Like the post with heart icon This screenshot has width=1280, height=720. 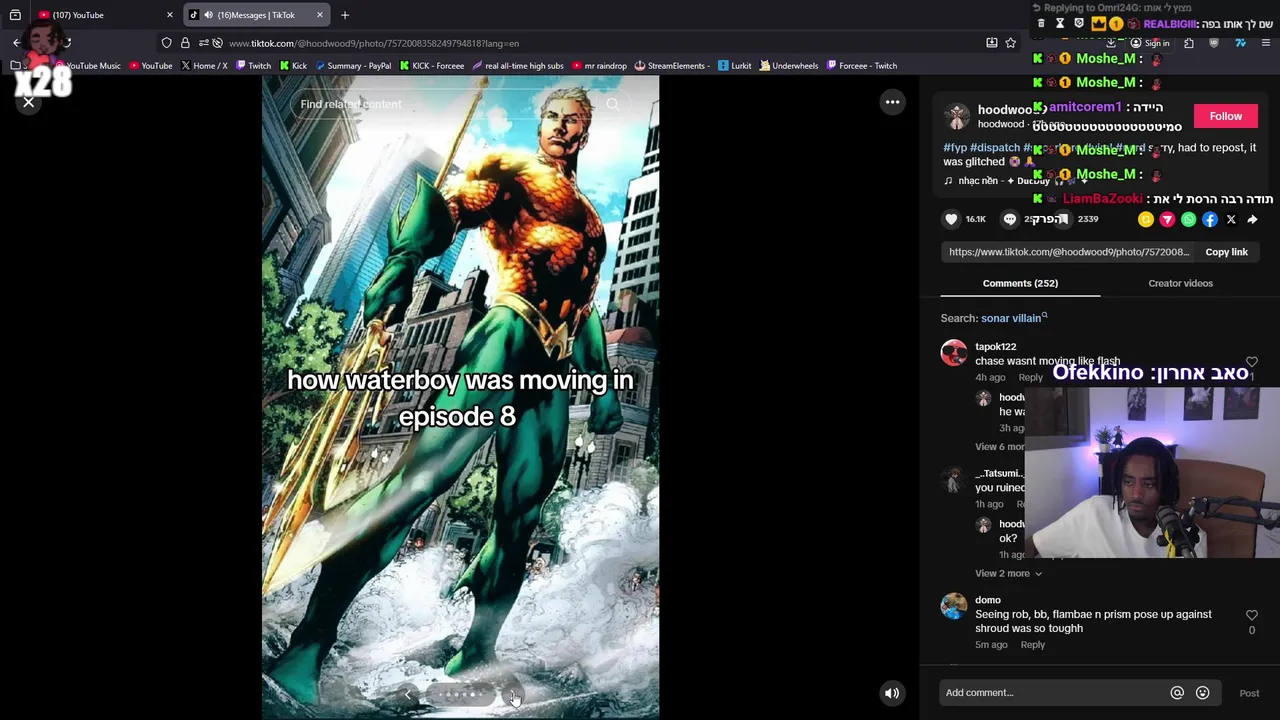pyautogui.click(x=951, y=219)
